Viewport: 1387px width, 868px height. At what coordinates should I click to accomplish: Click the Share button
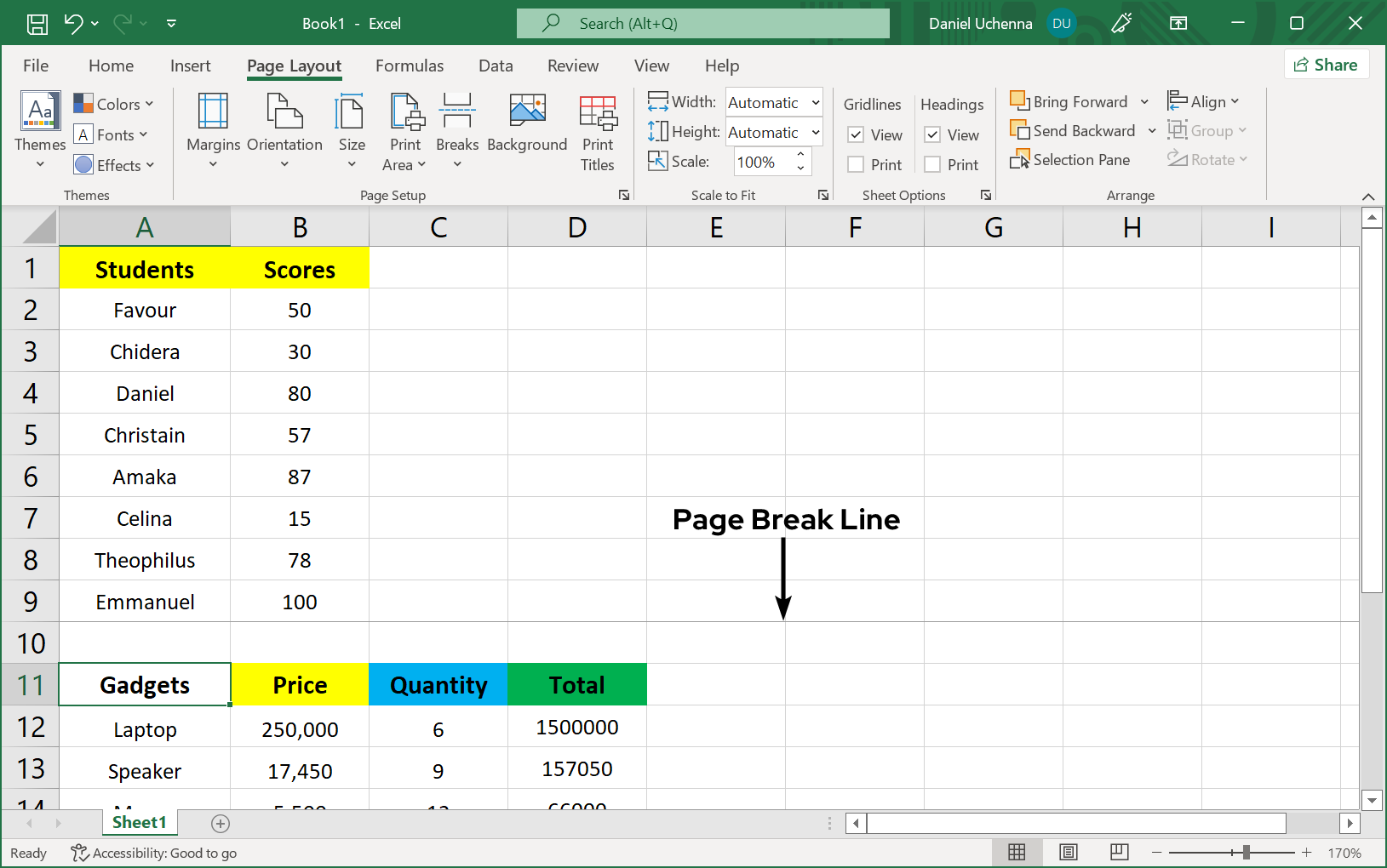pyautogui.click(x=1326, y=65)
